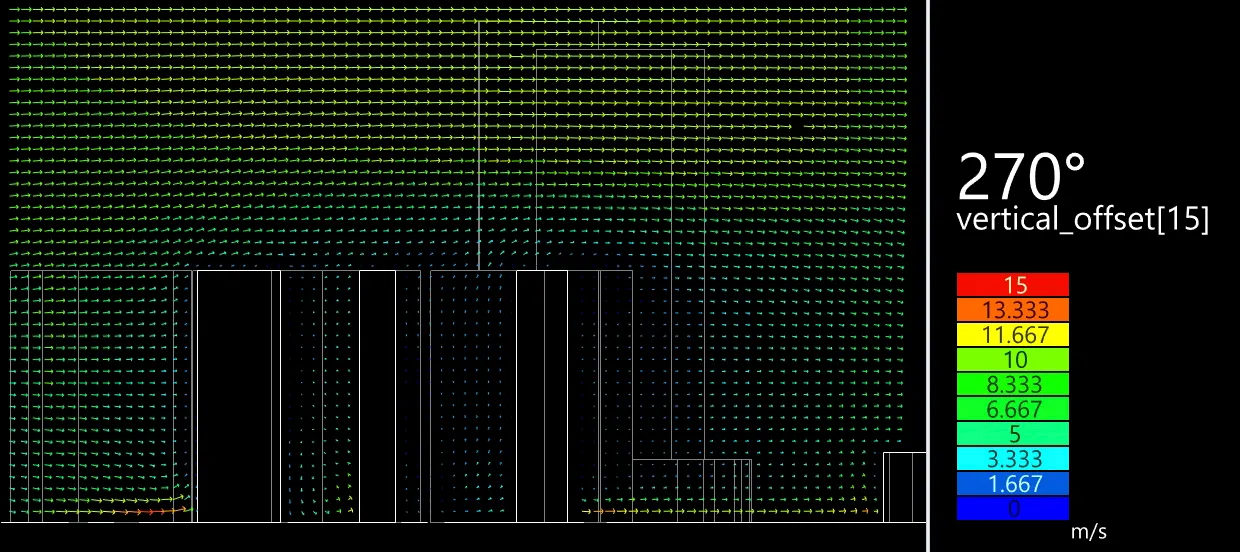Click the m/s unit label
This screenshot has width=1240, height=552.
coord(1089,532)
